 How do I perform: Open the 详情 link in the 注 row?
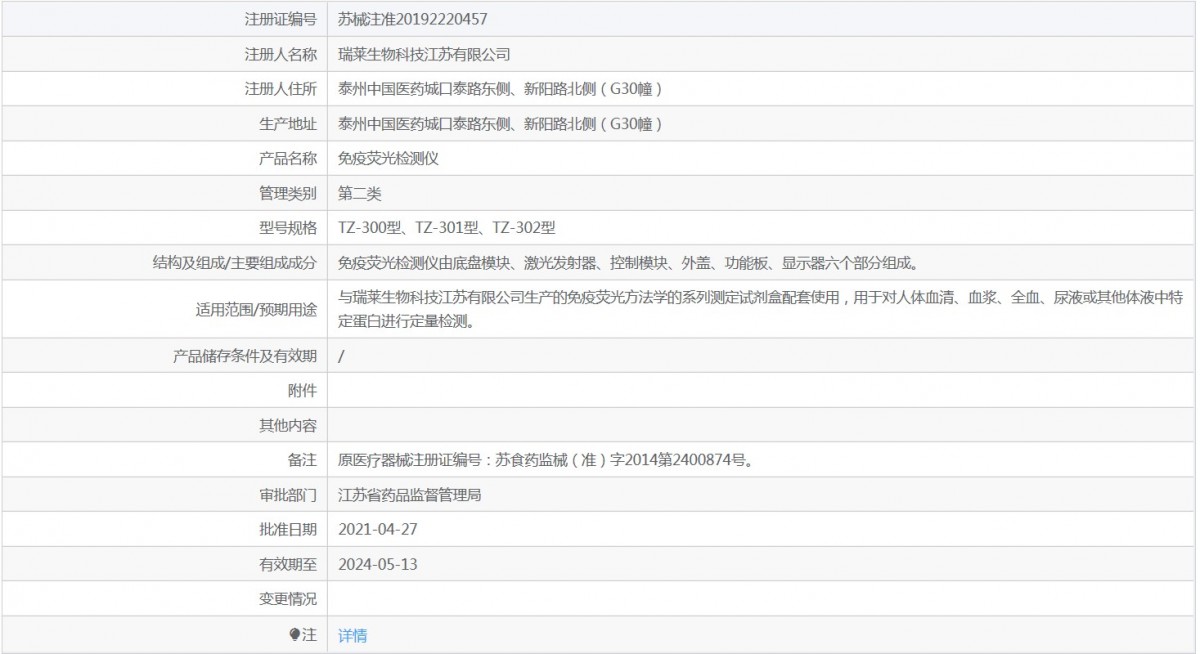[x=352, y=635]
